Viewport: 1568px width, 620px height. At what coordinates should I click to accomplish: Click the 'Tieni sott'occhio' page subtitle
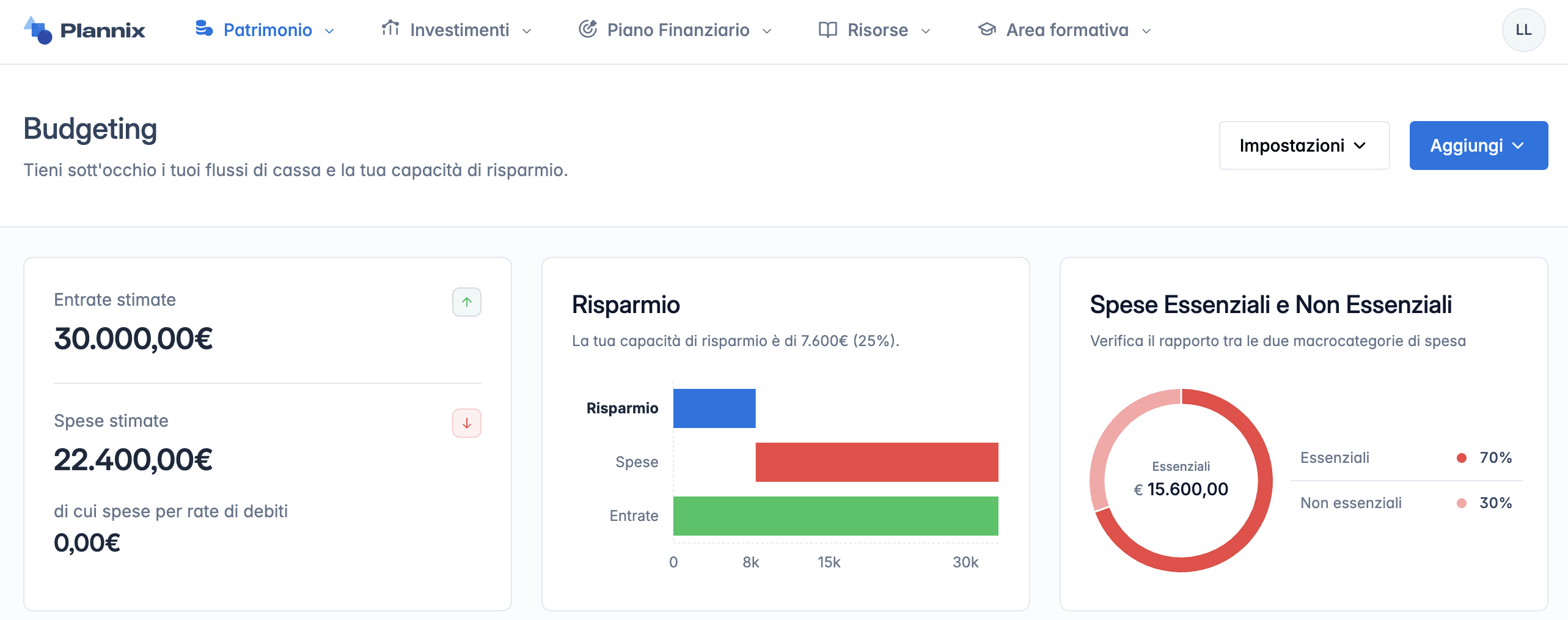pyautogui.click(x=296, y=170)
